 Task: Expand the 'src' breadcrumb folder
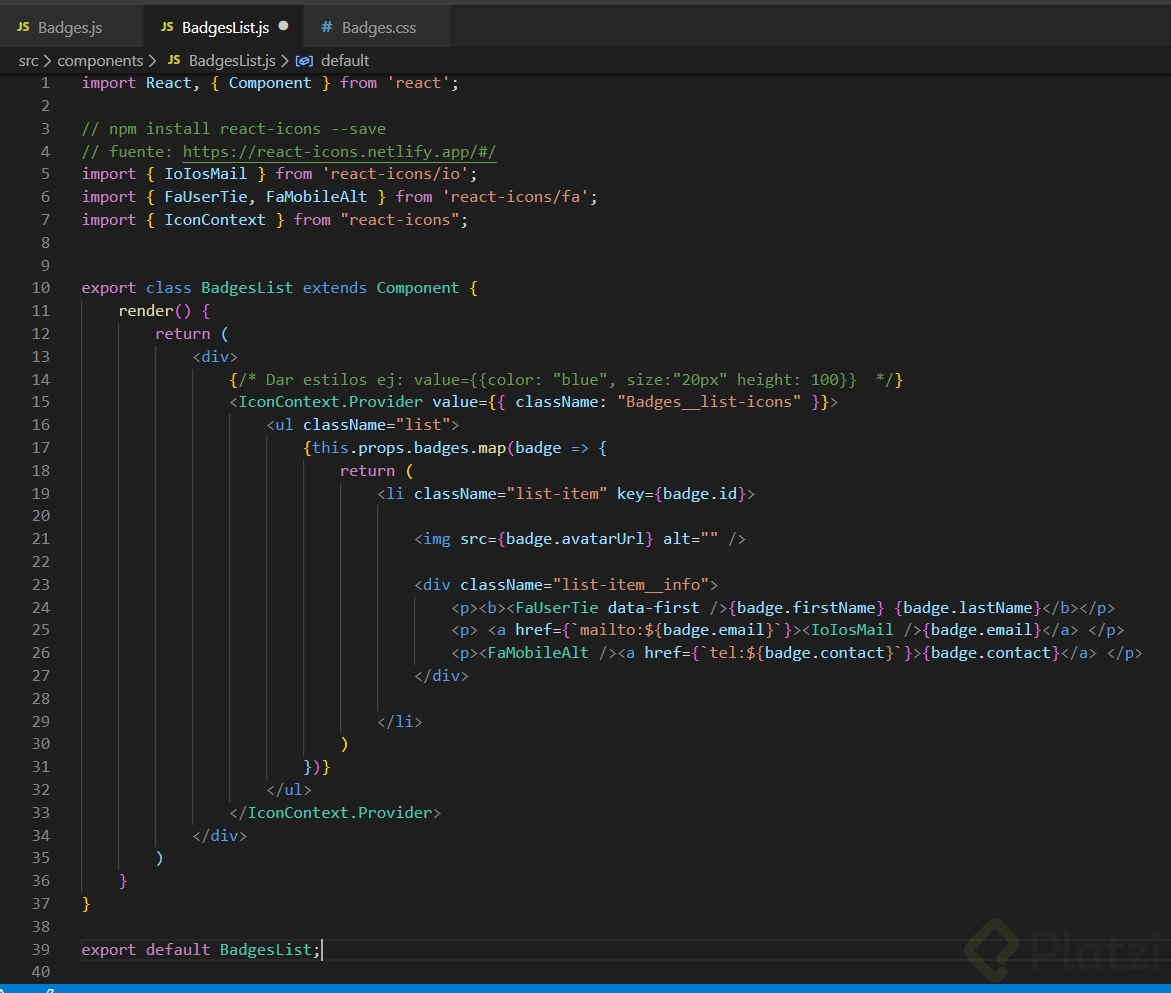(x=28, y=61)
